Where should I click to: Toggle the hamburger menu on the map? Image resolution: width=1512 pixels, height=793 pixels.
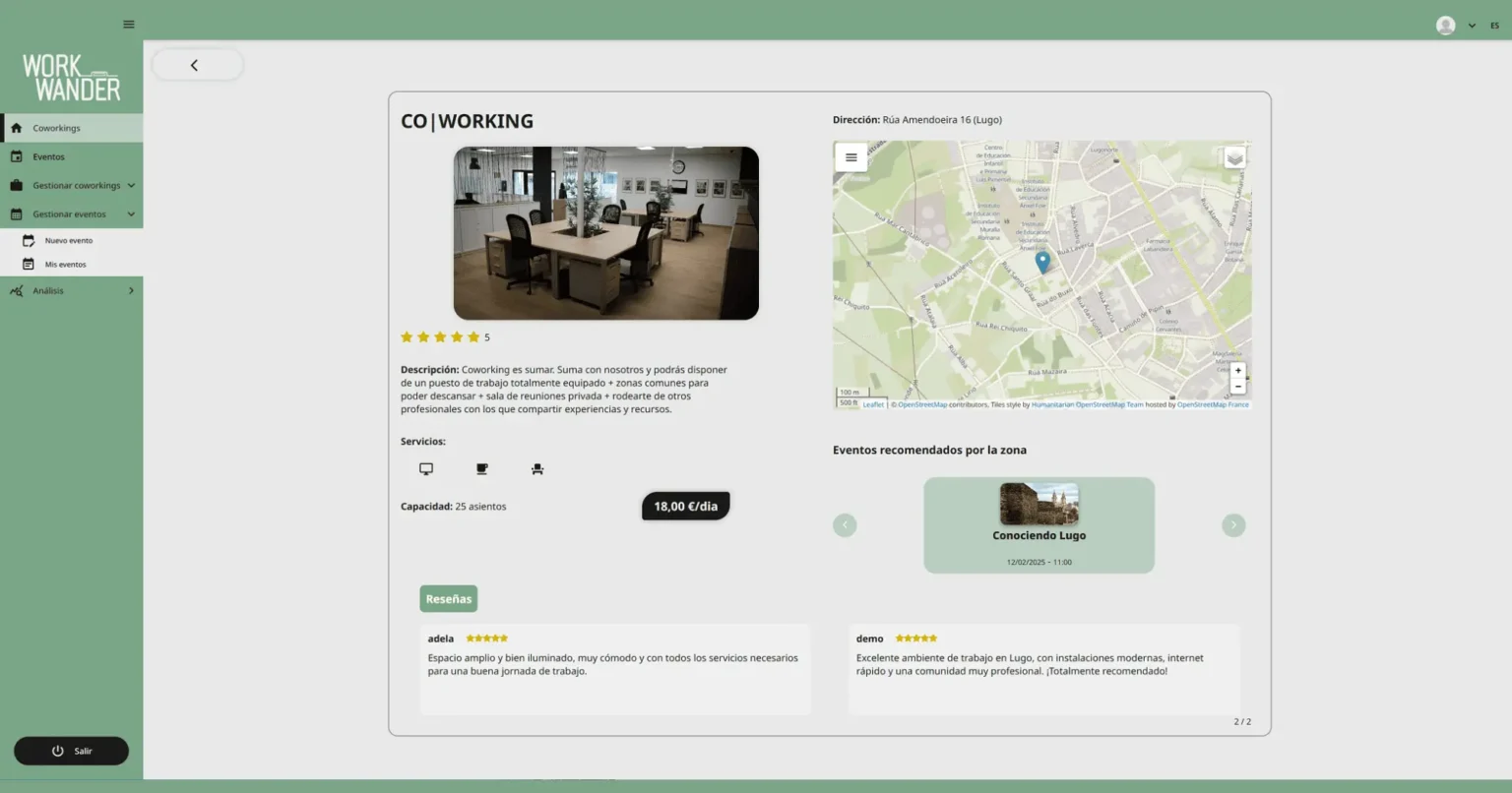click(x=850, y=156)
